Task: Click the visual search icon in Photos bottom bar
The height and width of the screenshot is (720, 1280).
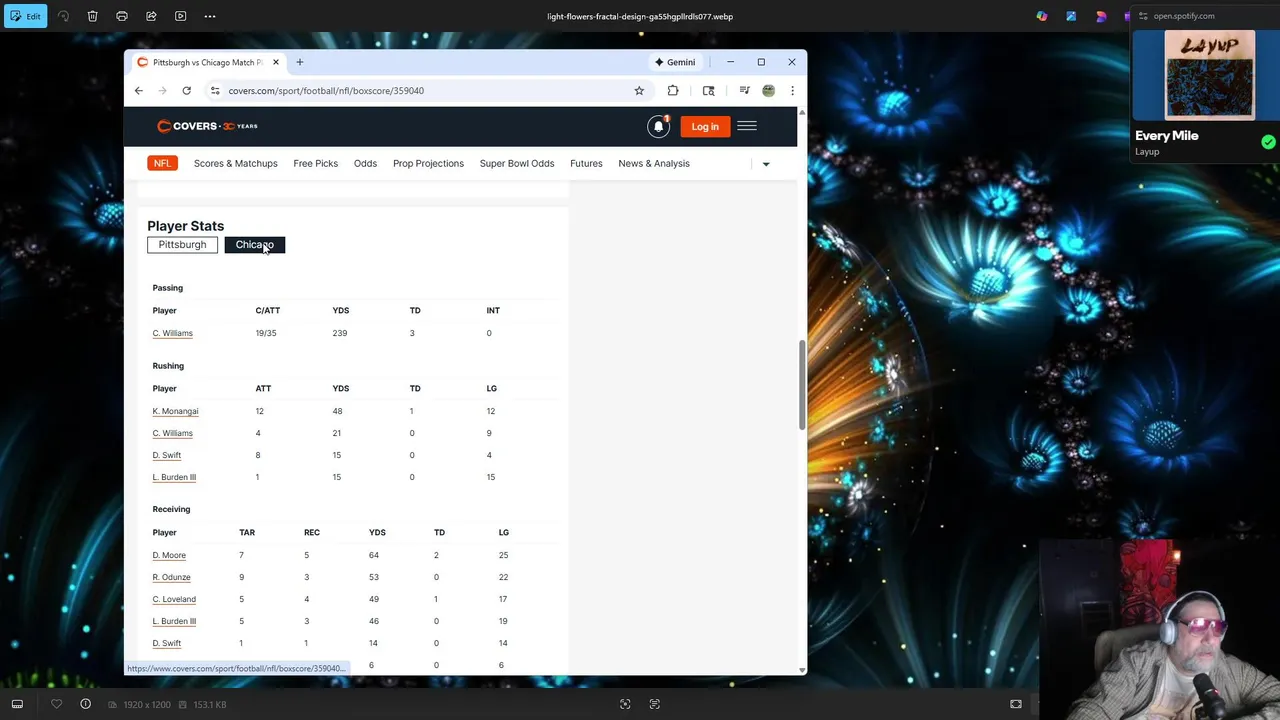Action: [625, 704]
